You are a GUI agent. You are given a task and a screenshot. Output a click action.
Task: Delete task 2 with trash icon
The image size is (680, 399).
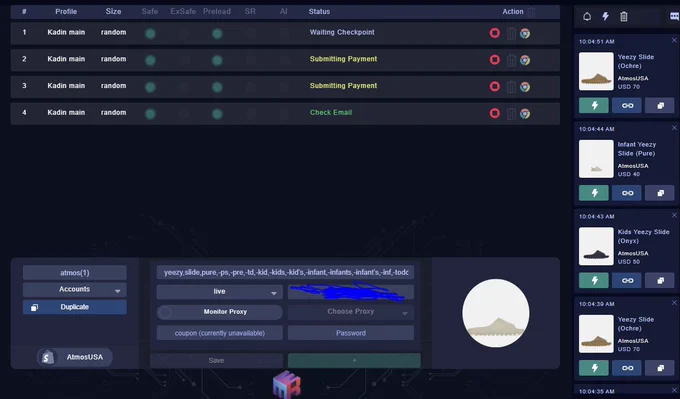click(x=511, y=60)
